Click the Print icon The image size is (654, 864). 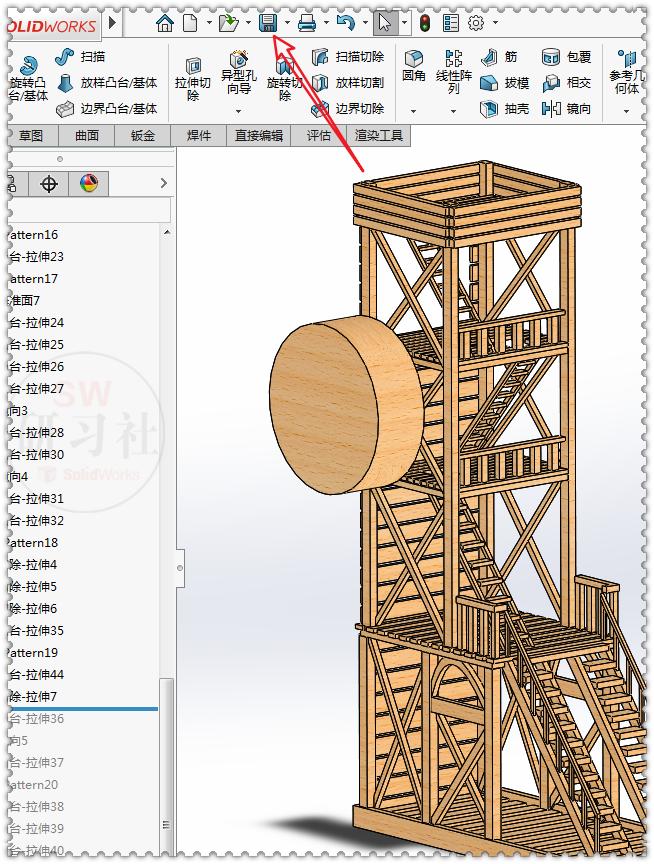tap(307, 22)
